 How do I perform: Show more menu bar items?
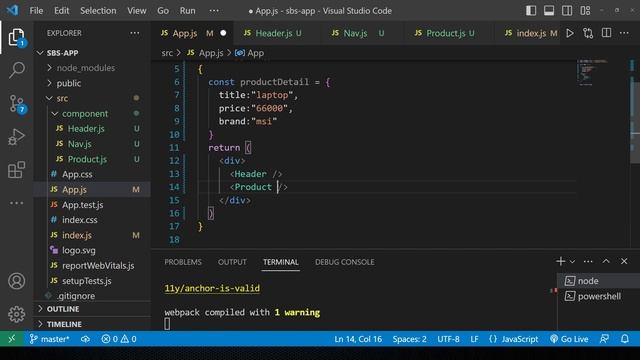214,11
